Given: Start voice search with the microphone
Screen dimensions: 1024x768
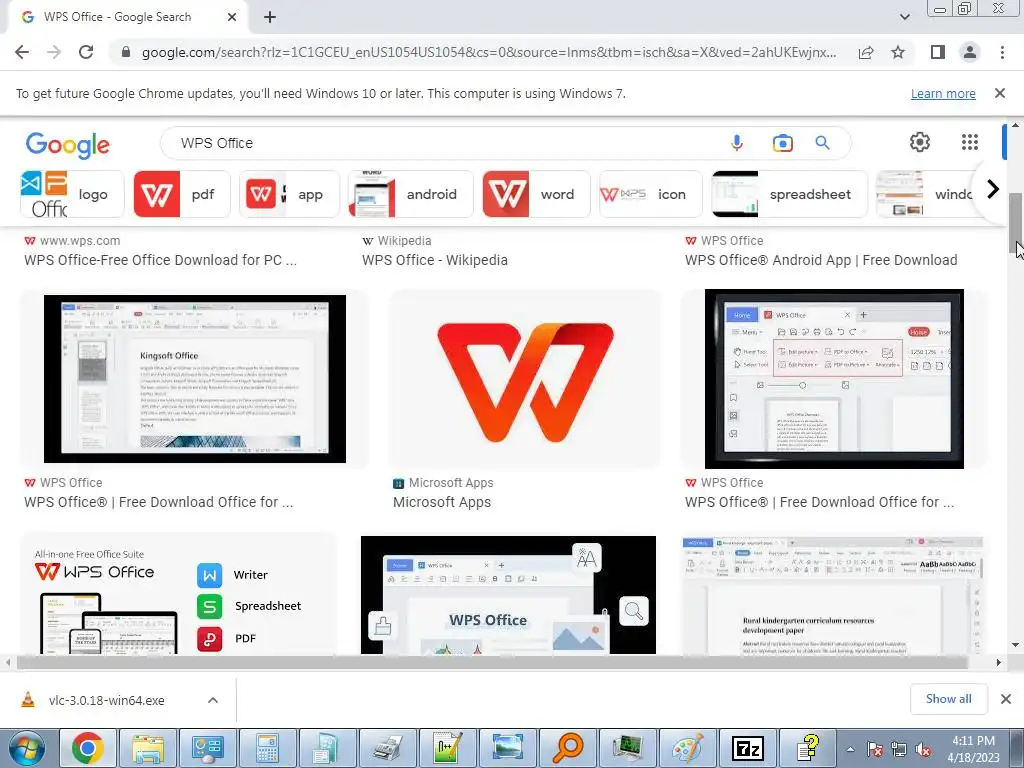Looking at the screenshot, I should tap(737, 143).
